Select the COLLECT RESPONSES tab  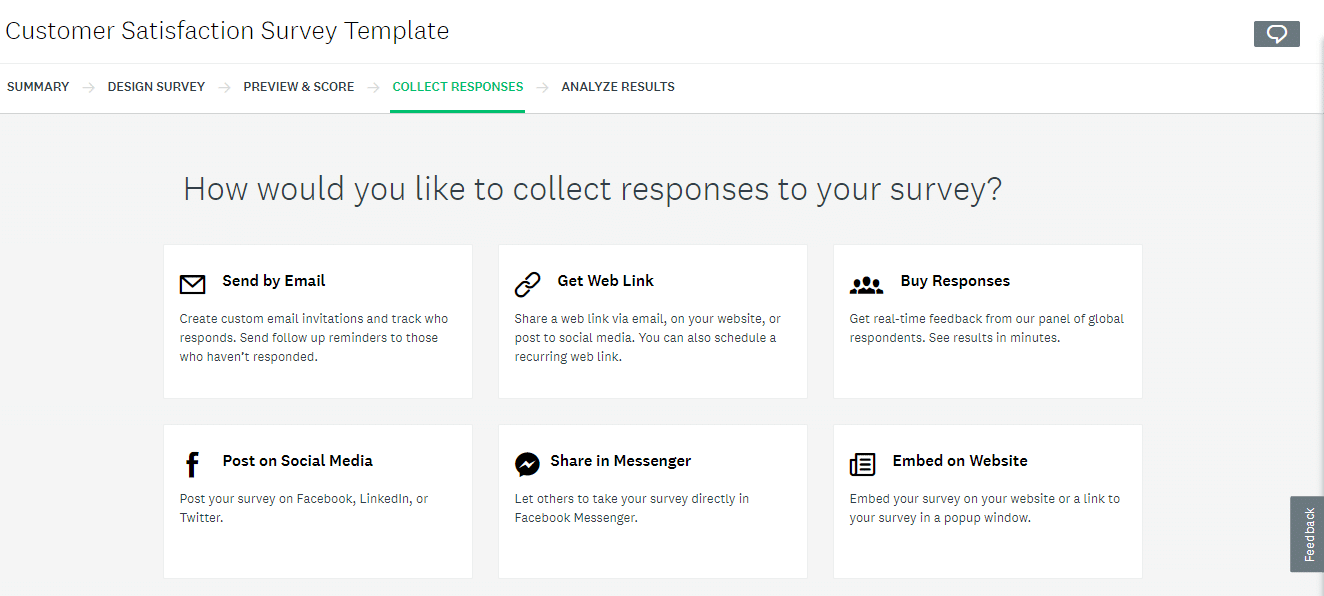pos(457,87)
